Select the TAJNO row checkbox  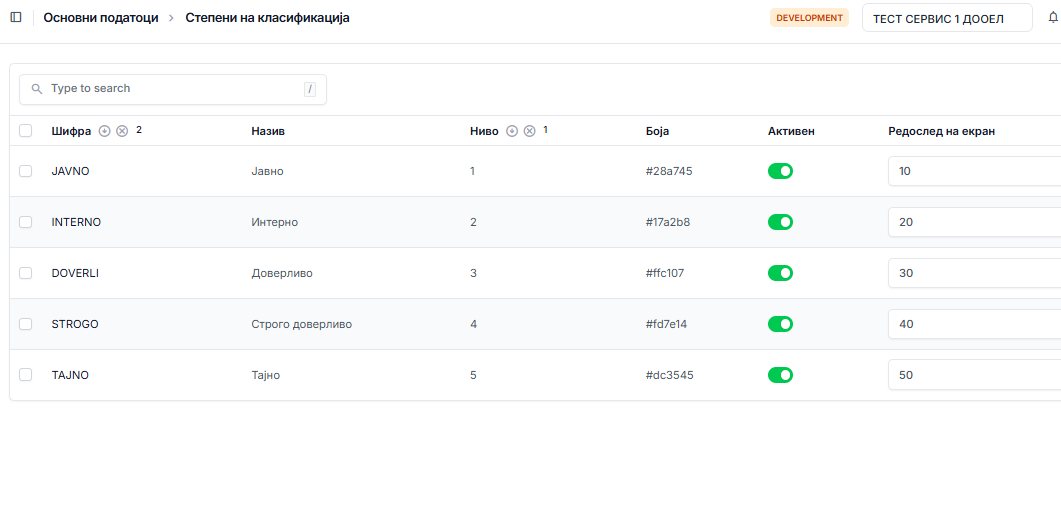click(x=26, y=375)
